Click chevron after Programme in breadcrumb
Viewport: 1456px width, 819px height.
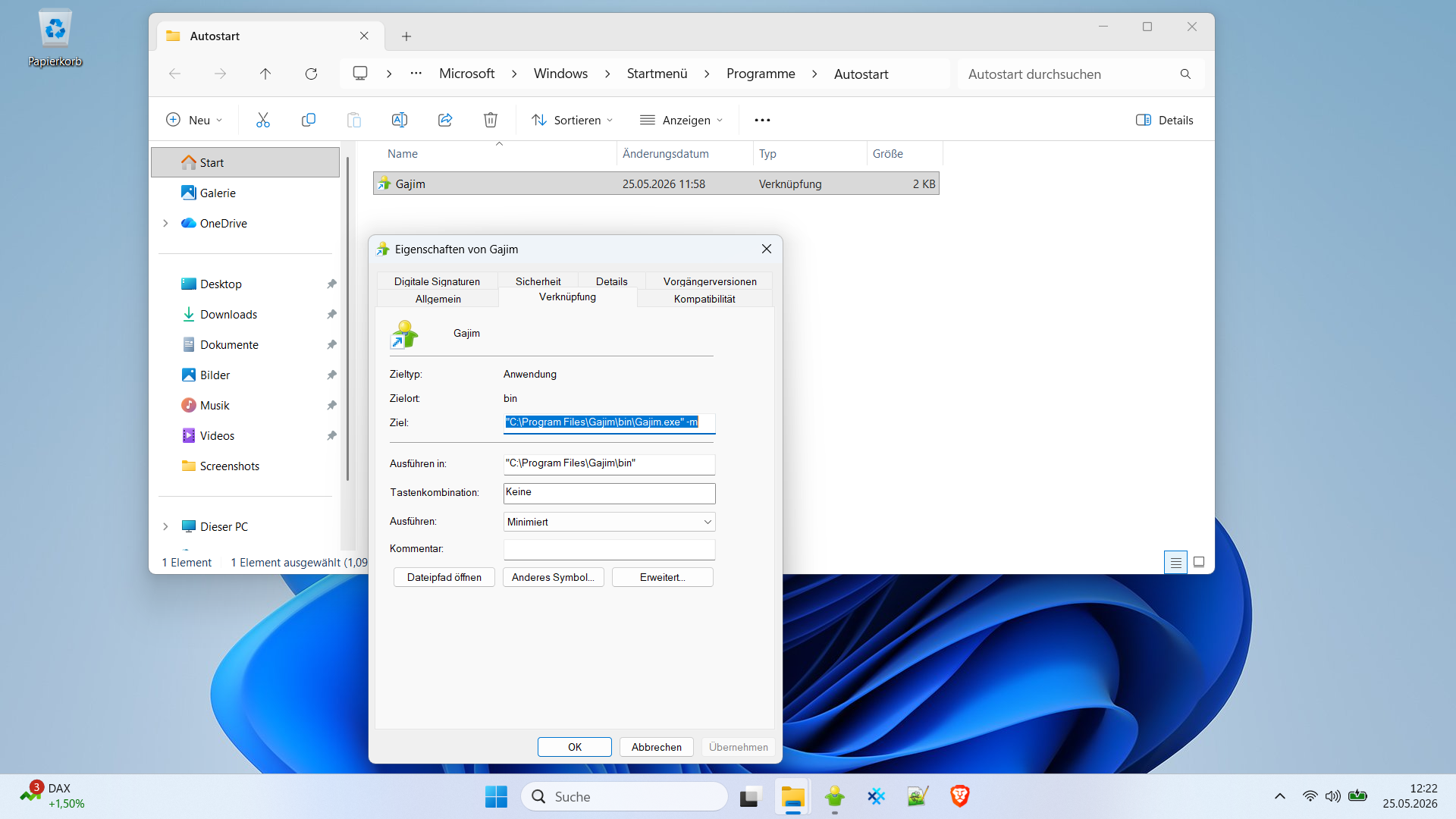coord(814,74)
